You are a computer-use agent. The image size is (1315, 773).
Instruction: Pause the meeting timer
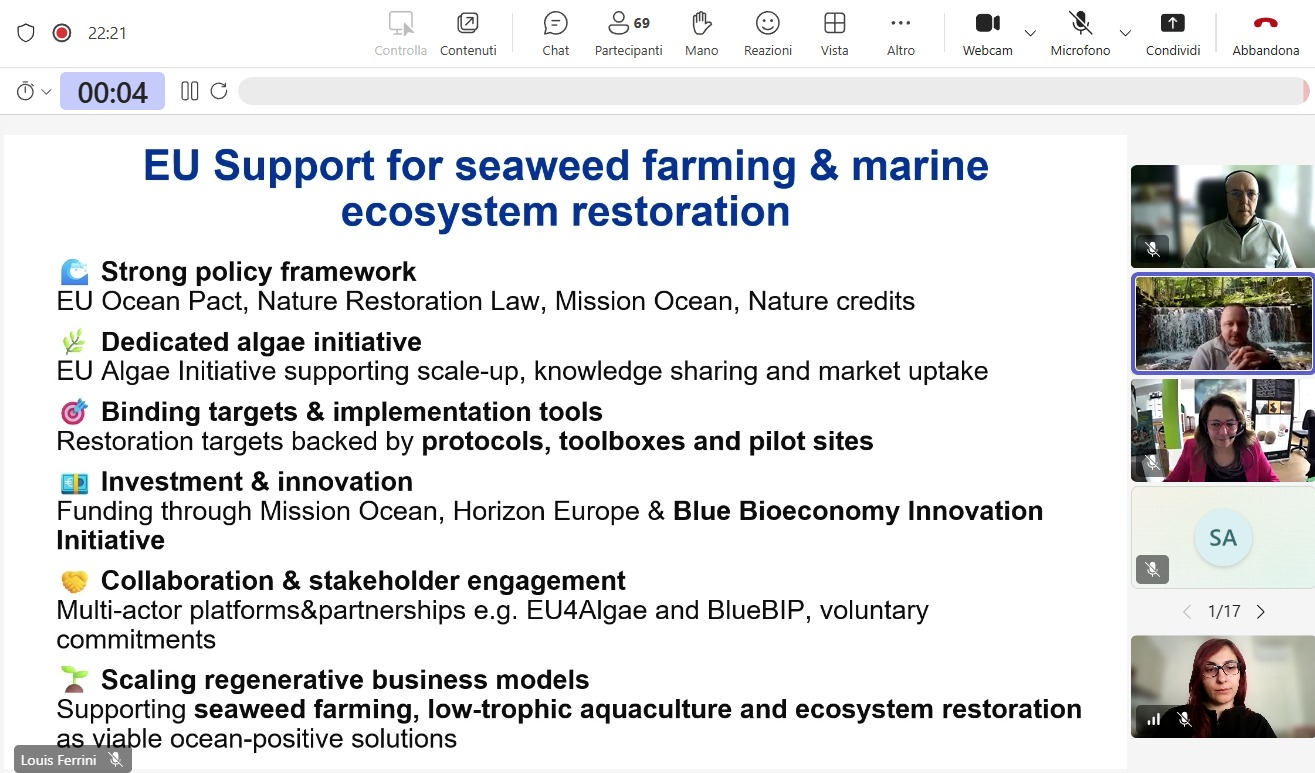(189, 91)
